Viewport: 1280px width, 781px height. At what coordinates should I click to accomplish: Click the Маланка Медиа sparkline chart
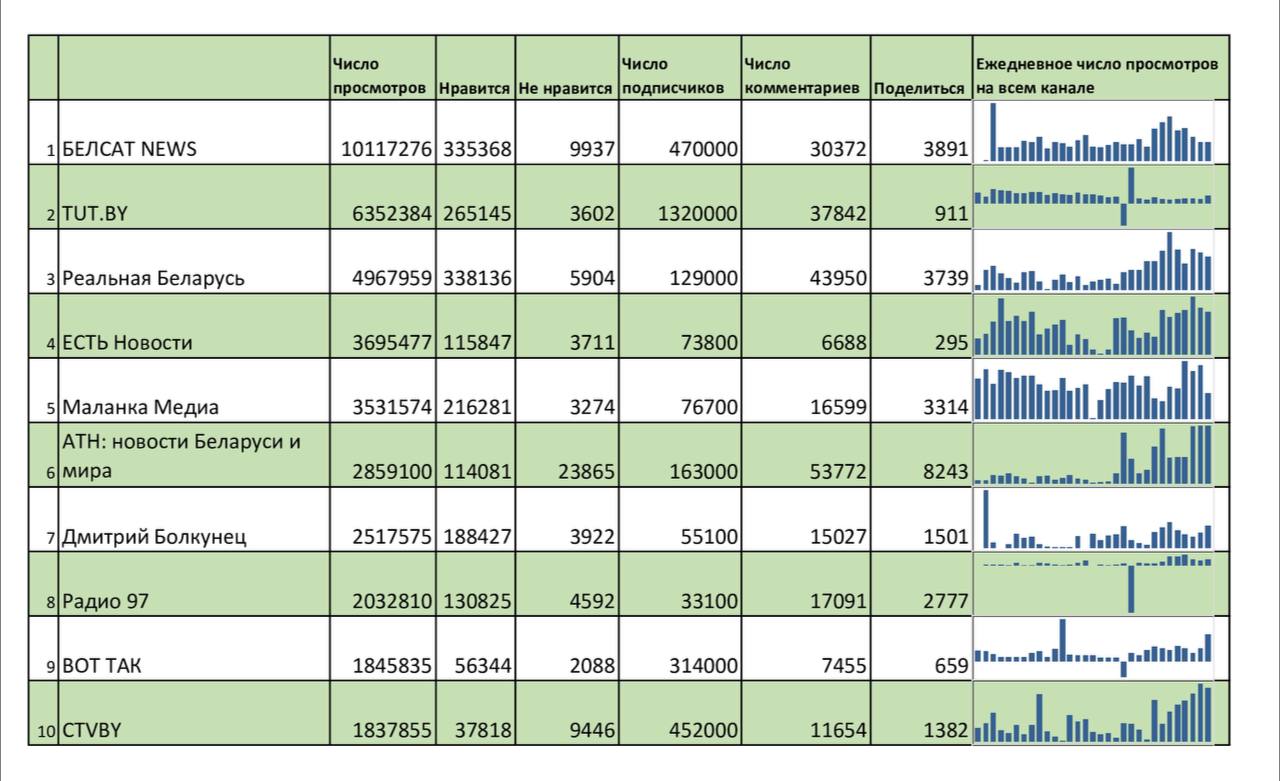tap(1093, 390)
